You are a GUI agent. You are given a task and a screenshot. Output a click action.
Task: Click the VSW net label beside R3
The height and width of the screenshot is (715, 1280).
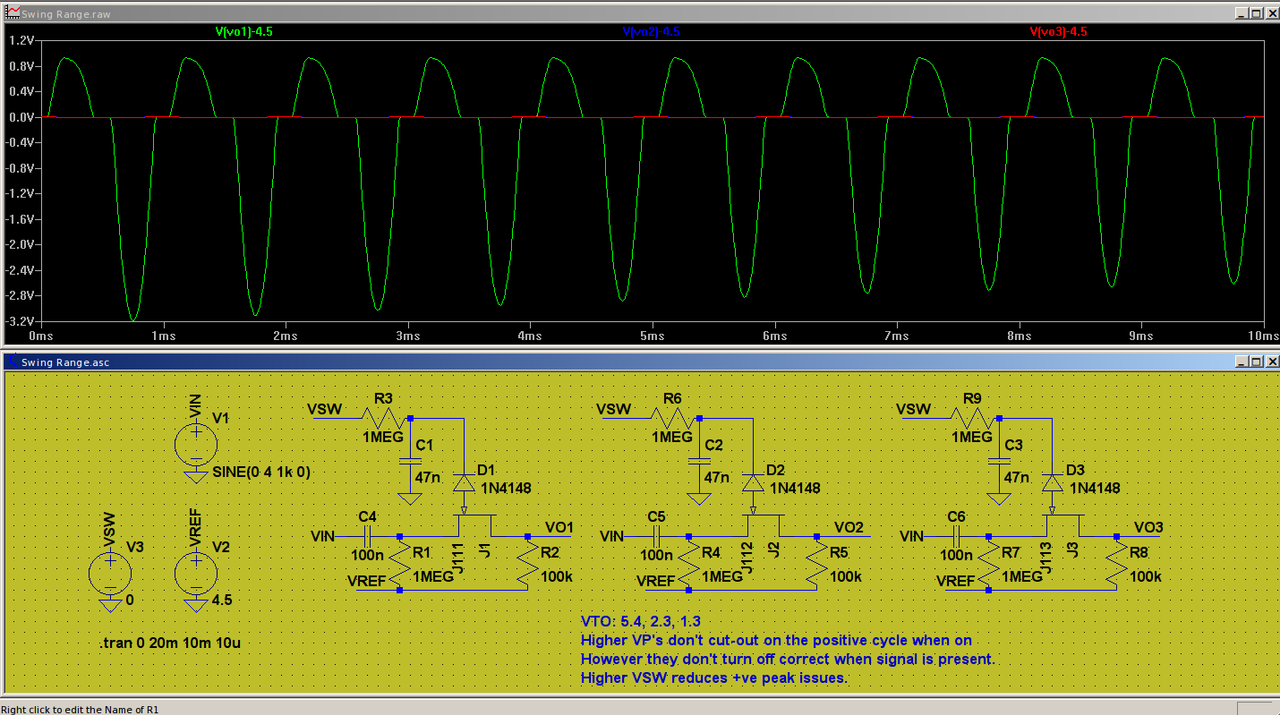(324, 409)
